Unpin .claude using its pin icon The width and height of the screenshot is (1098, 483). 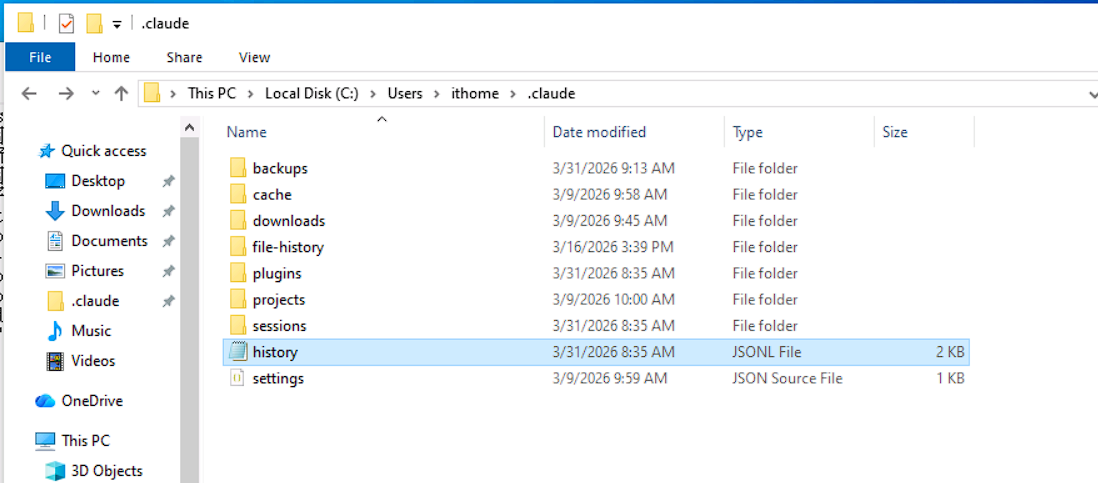point(168,301)
